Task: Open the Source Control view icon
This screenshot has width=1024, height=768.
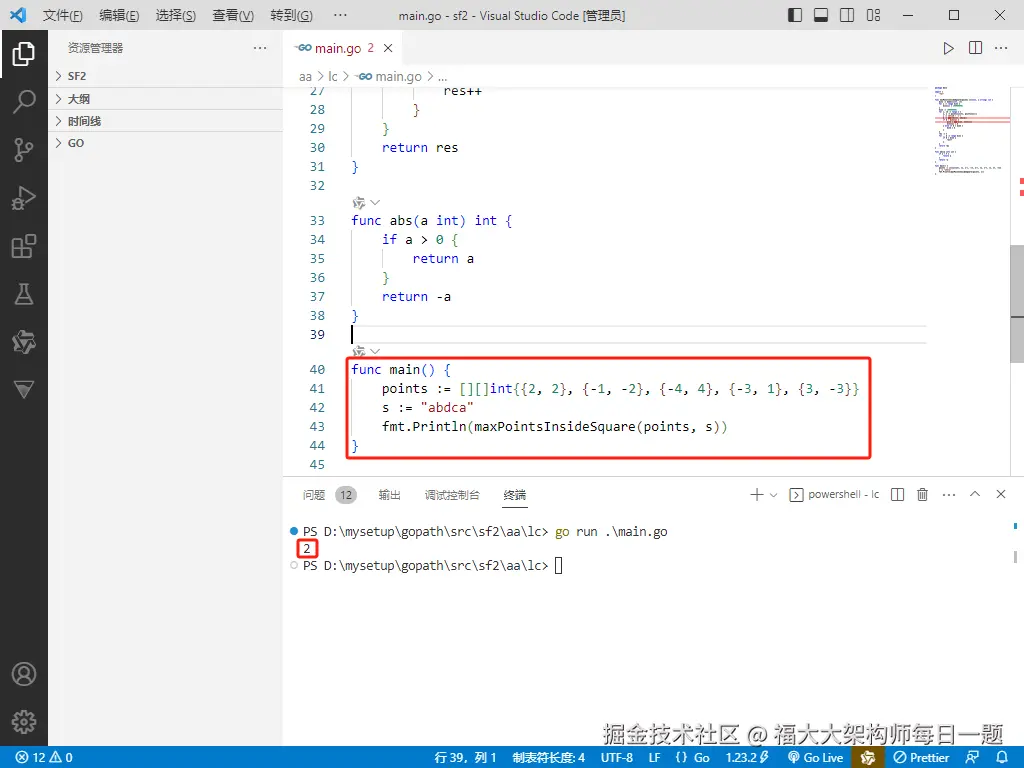Action: 24,150
